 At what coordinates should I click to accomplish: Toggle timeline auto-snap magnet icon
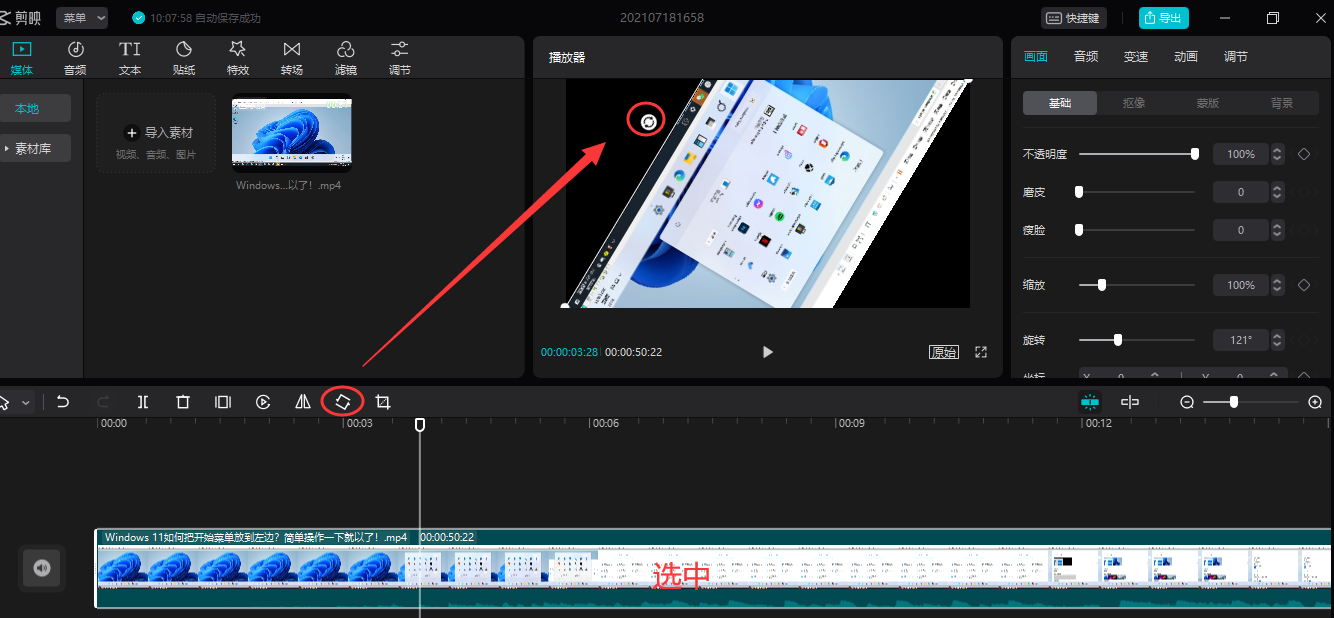(1090, 402)
